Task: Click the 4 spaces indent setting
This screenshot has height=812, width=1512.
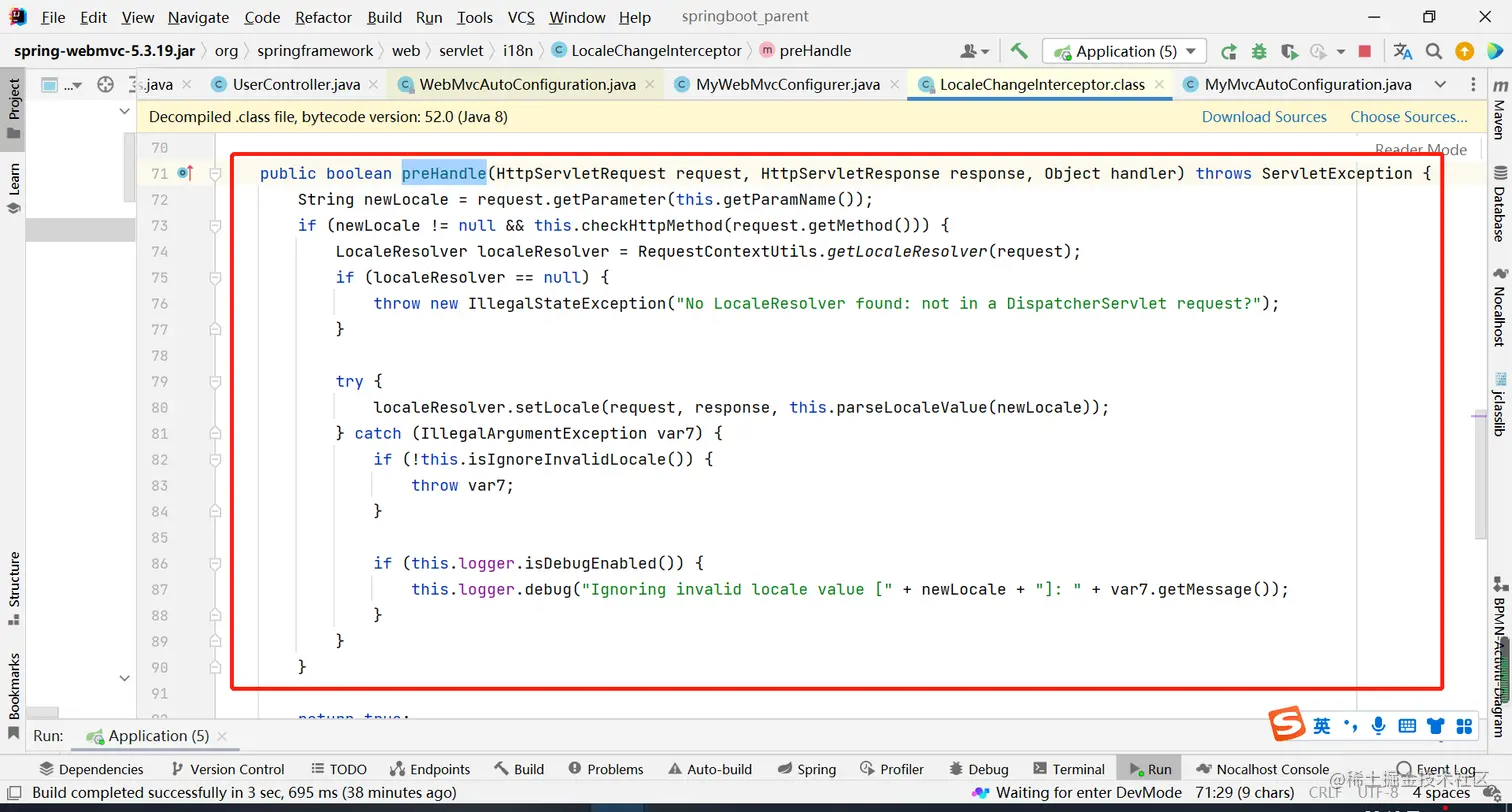Action: tap(1441, 793)
